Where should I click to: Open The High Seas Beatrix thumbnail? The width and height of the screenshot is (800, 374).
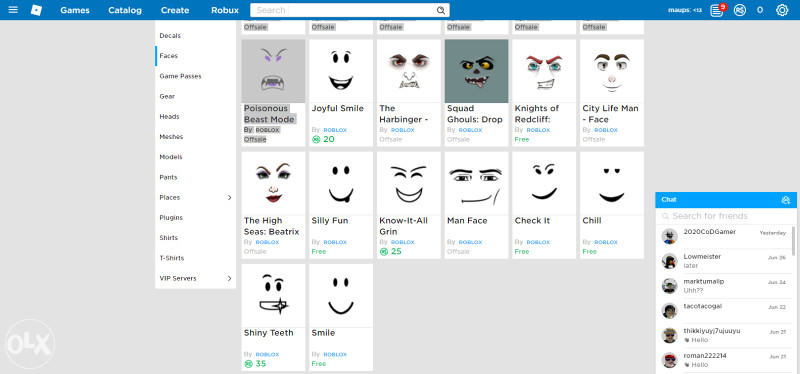[x=273, y=183]
